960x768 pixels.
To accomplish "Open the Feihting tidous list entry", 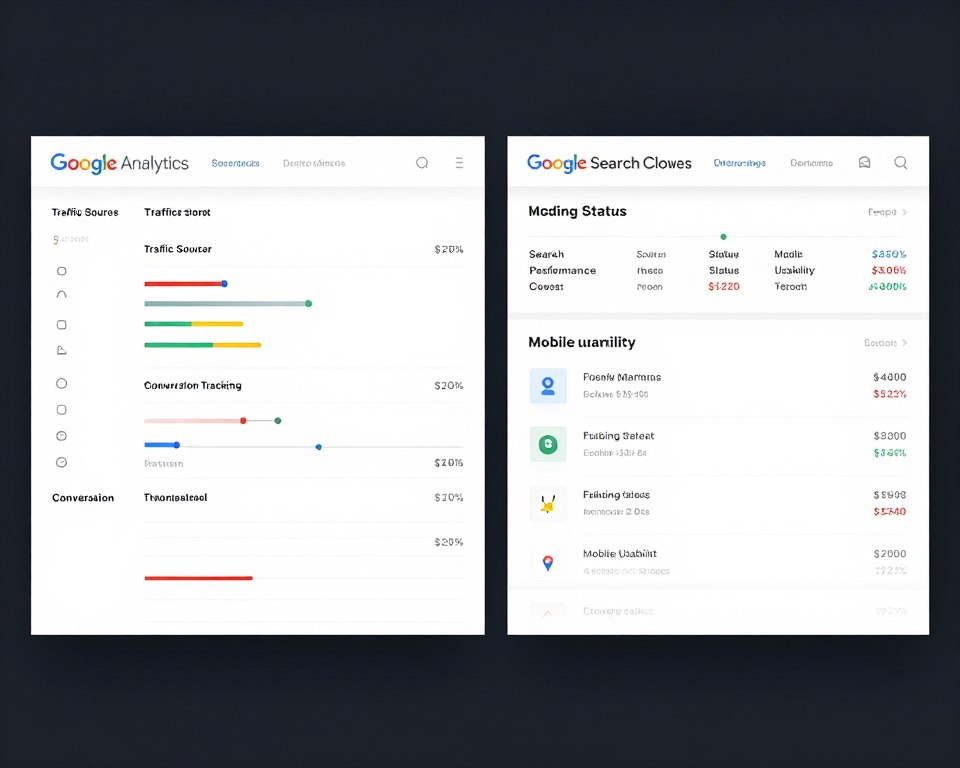I will (718, 503).
